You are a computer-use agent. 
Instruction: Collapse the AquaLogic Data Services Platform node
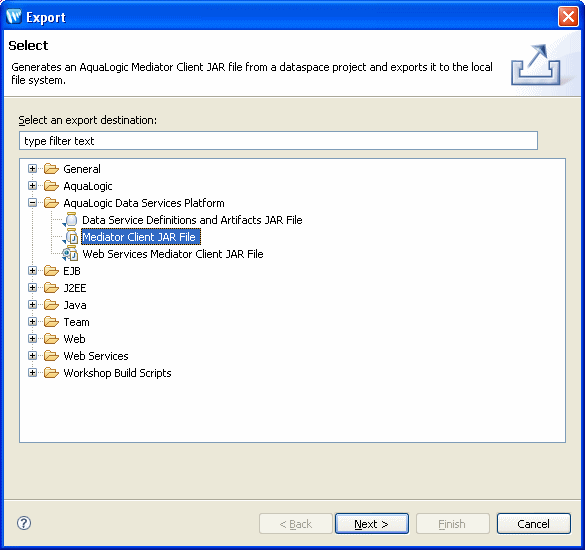click(x=32, y=203)
